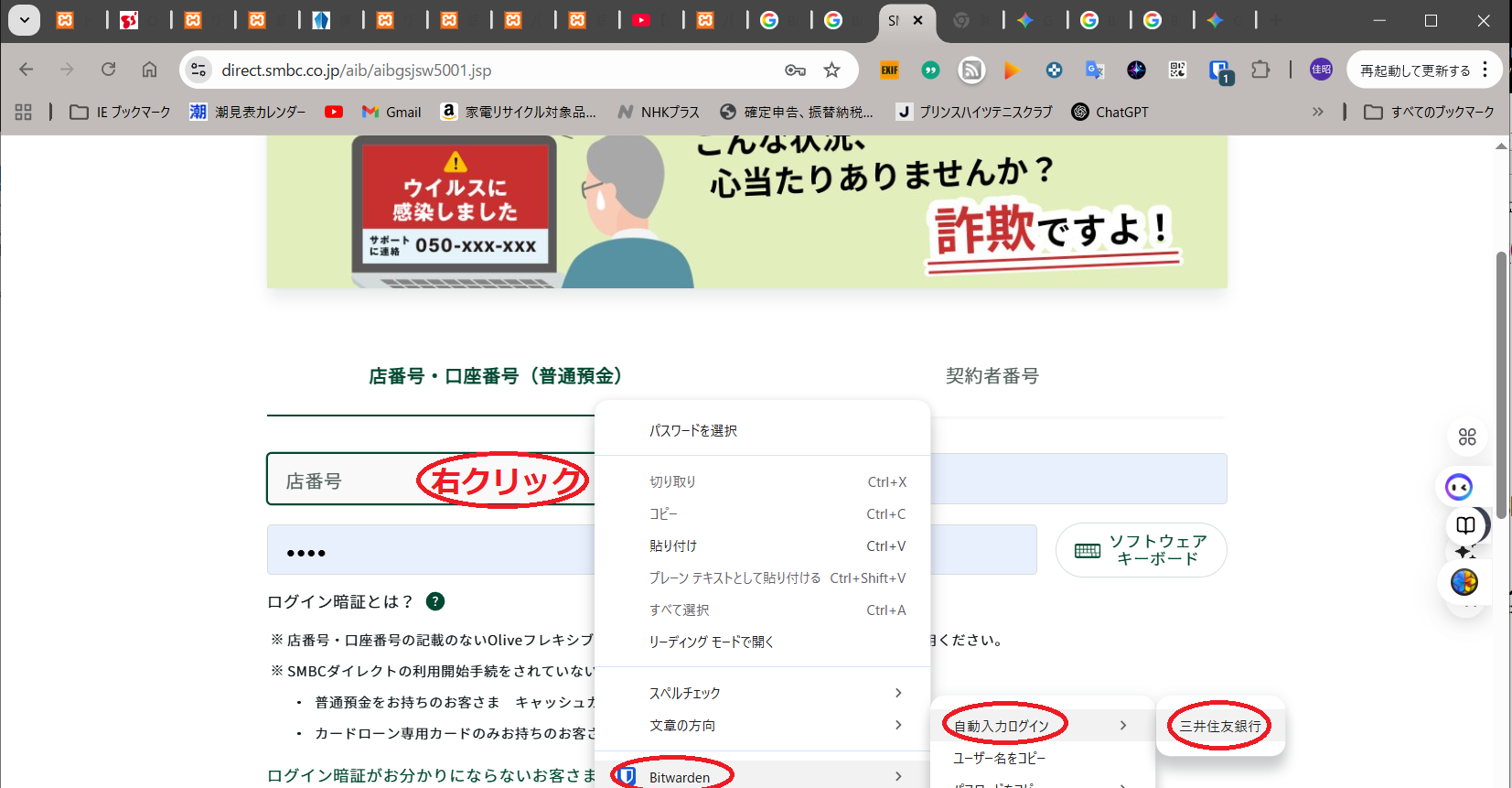Screen dimensions: 1512x788
Task: Click the Google Translate extension icon
Action: click(1094, 70)
